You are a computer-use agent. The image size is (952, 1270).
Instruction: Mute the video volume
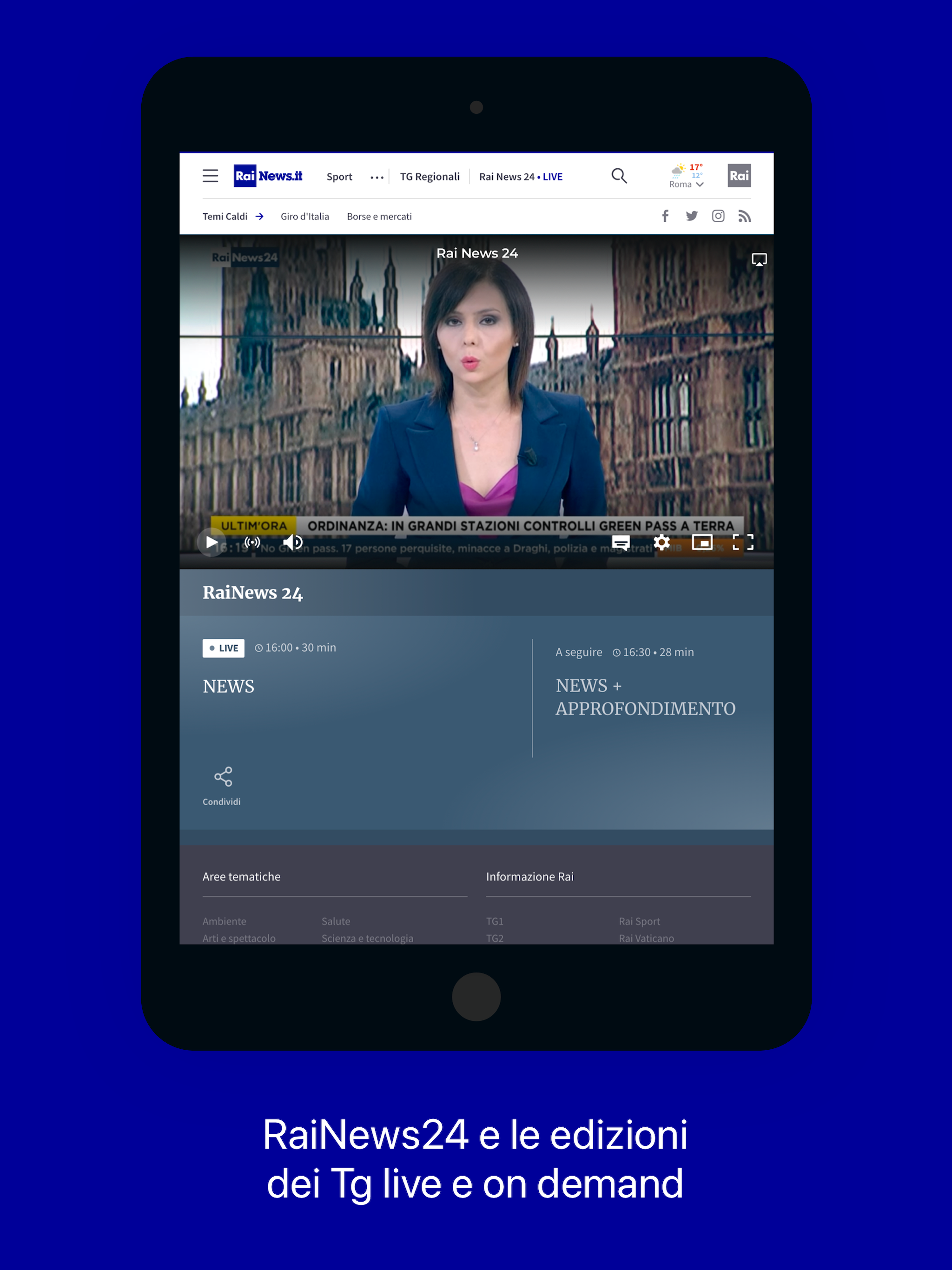(x=293, y=542)
